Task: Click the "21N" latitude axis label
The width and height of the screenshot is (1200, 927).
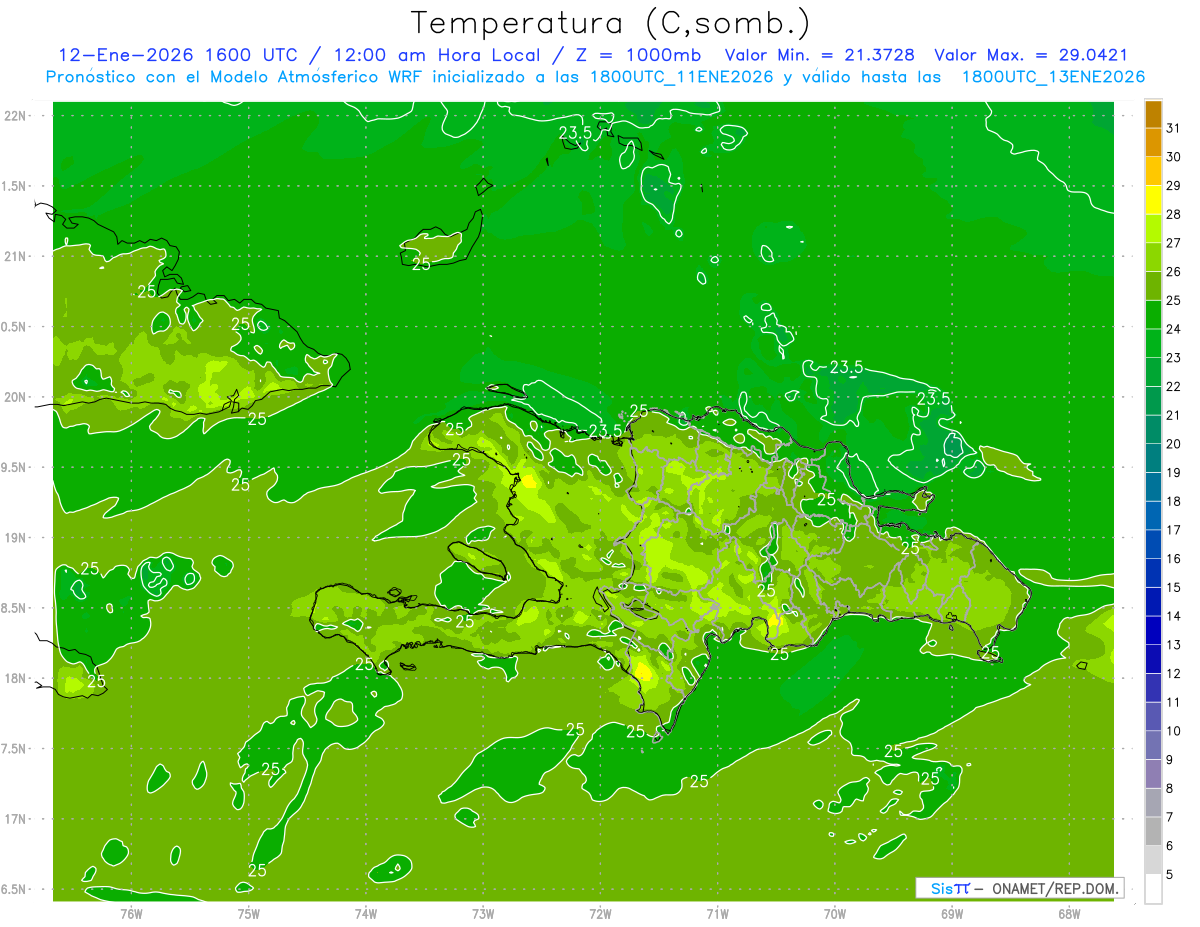Action: (16, 256)
